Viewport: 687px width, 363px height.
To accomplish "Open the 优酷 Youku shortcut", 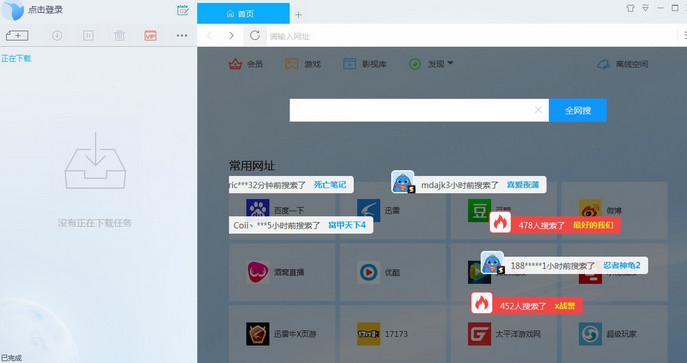I will (393, 272).
